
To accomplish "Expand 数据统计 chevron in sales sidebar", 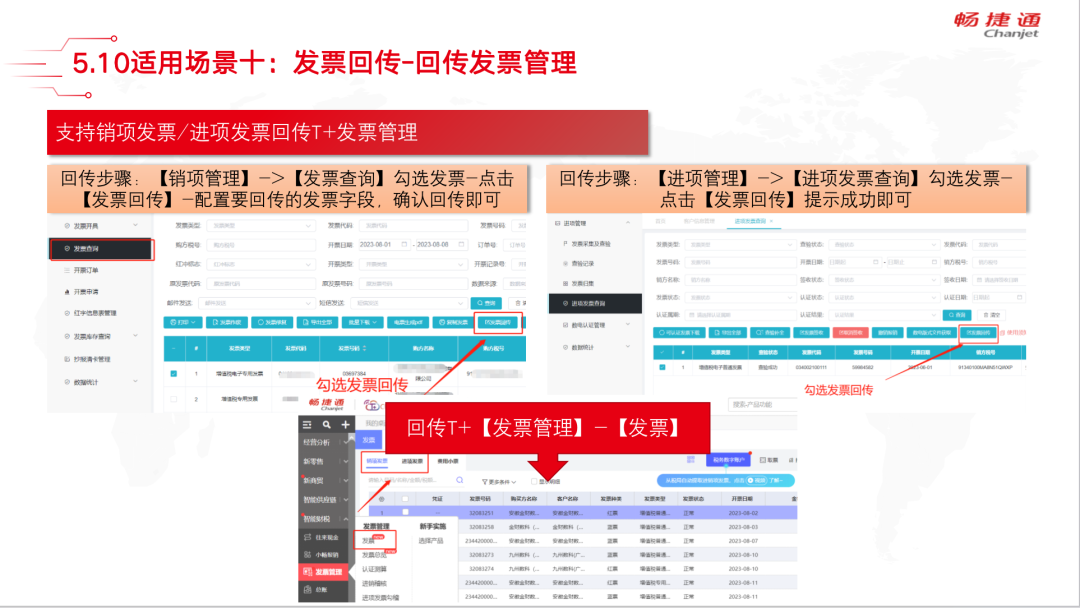I will [135, 381].
